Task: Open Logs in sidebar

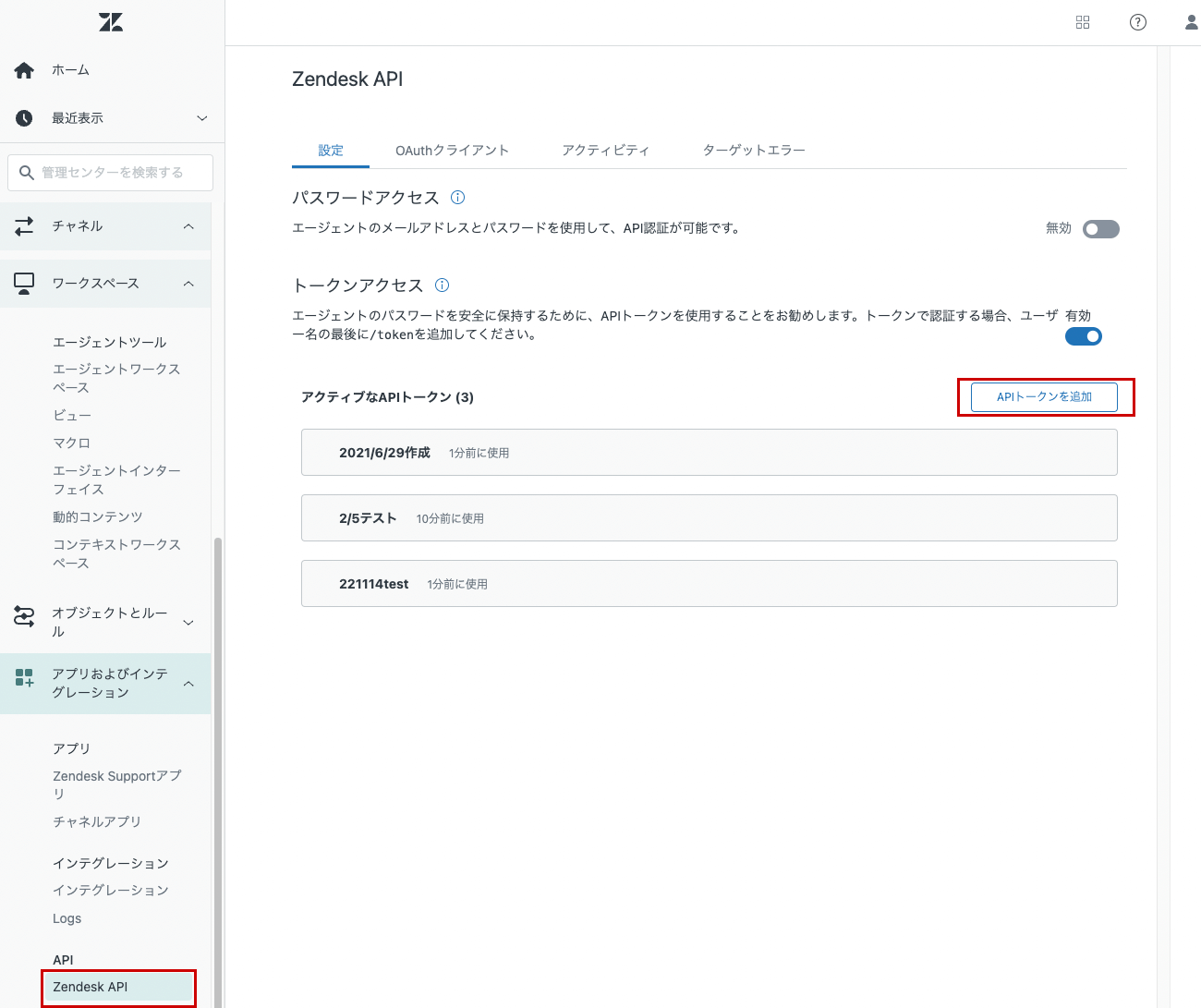Action: pos(67,918)
